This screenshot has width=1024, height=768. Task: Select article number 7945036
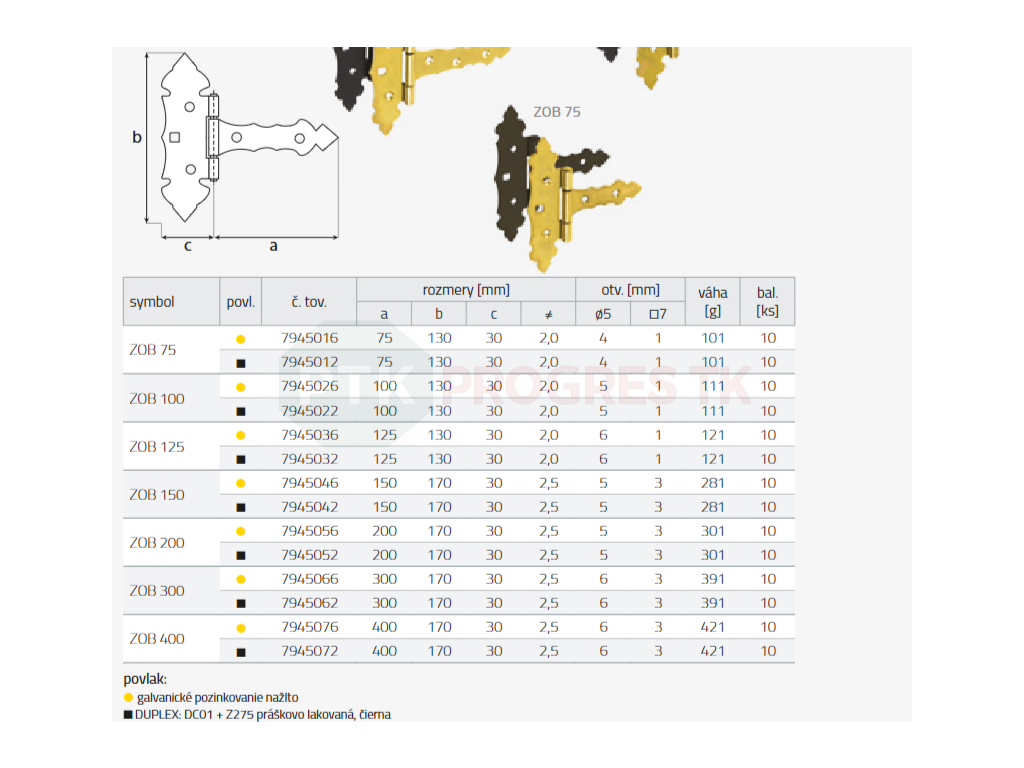310,435
